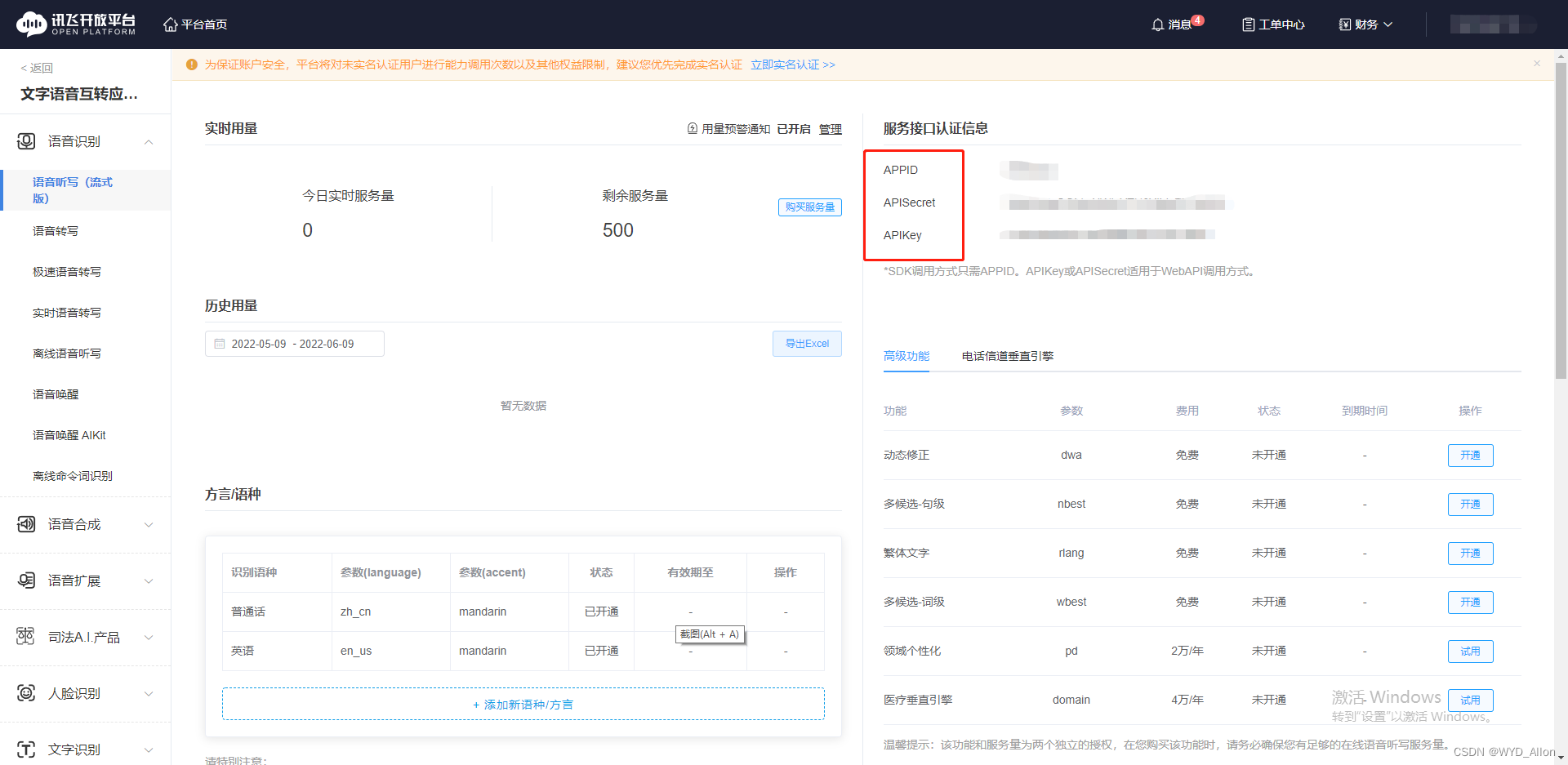Expand the 人脸识别 menu section
Viewport: 1568px width, 765px height.
[x=149, y=694]
